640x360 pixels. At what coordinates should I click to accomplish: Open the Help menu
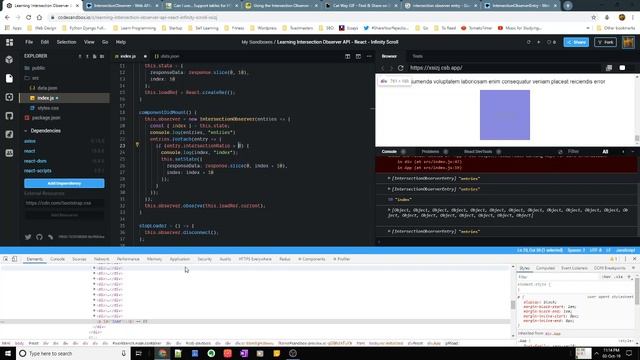point(121,42)
